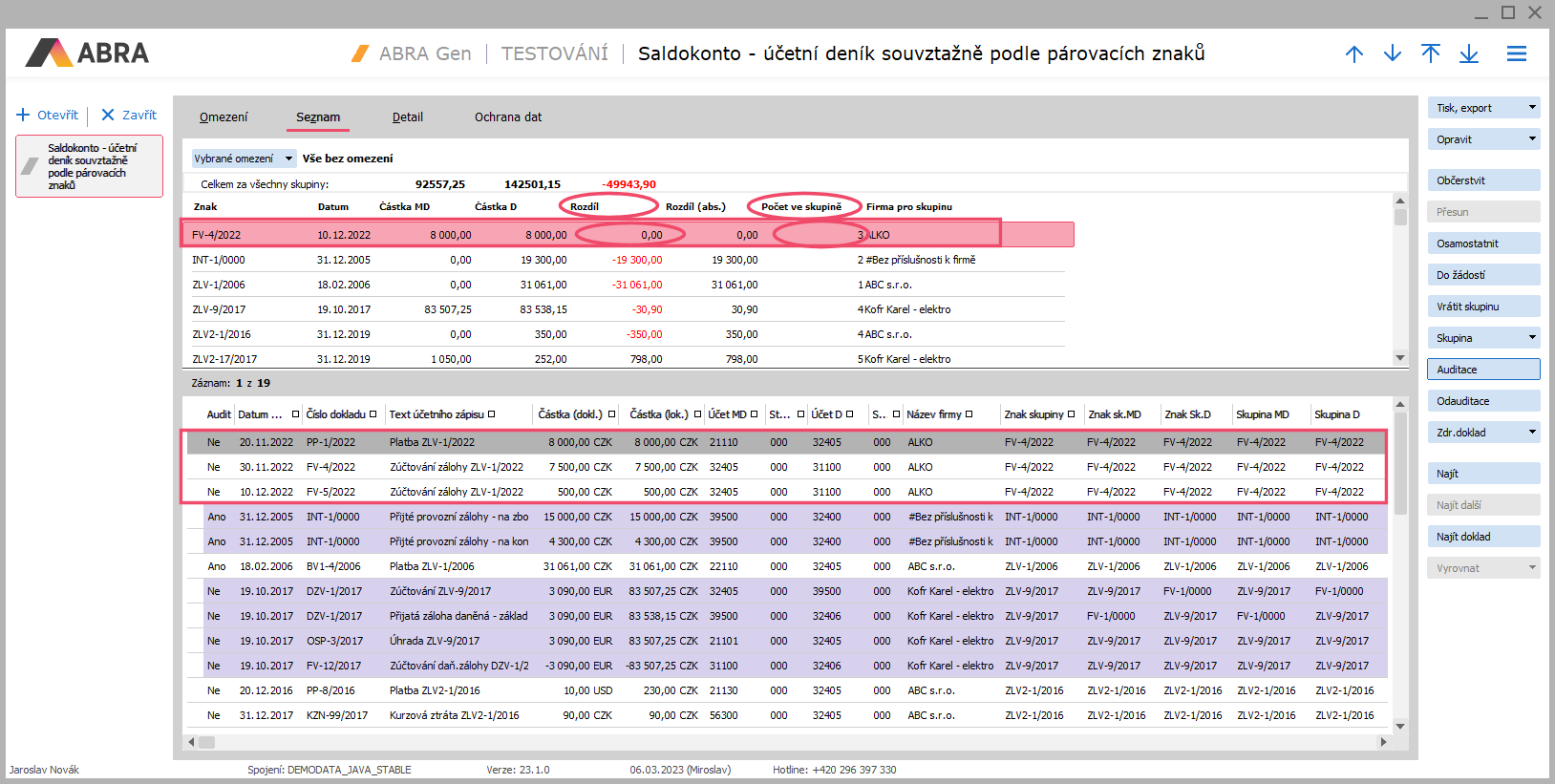Switch to the Detail tab
Viewport: 1555px width, 784px height.
(x=407, y=117)
